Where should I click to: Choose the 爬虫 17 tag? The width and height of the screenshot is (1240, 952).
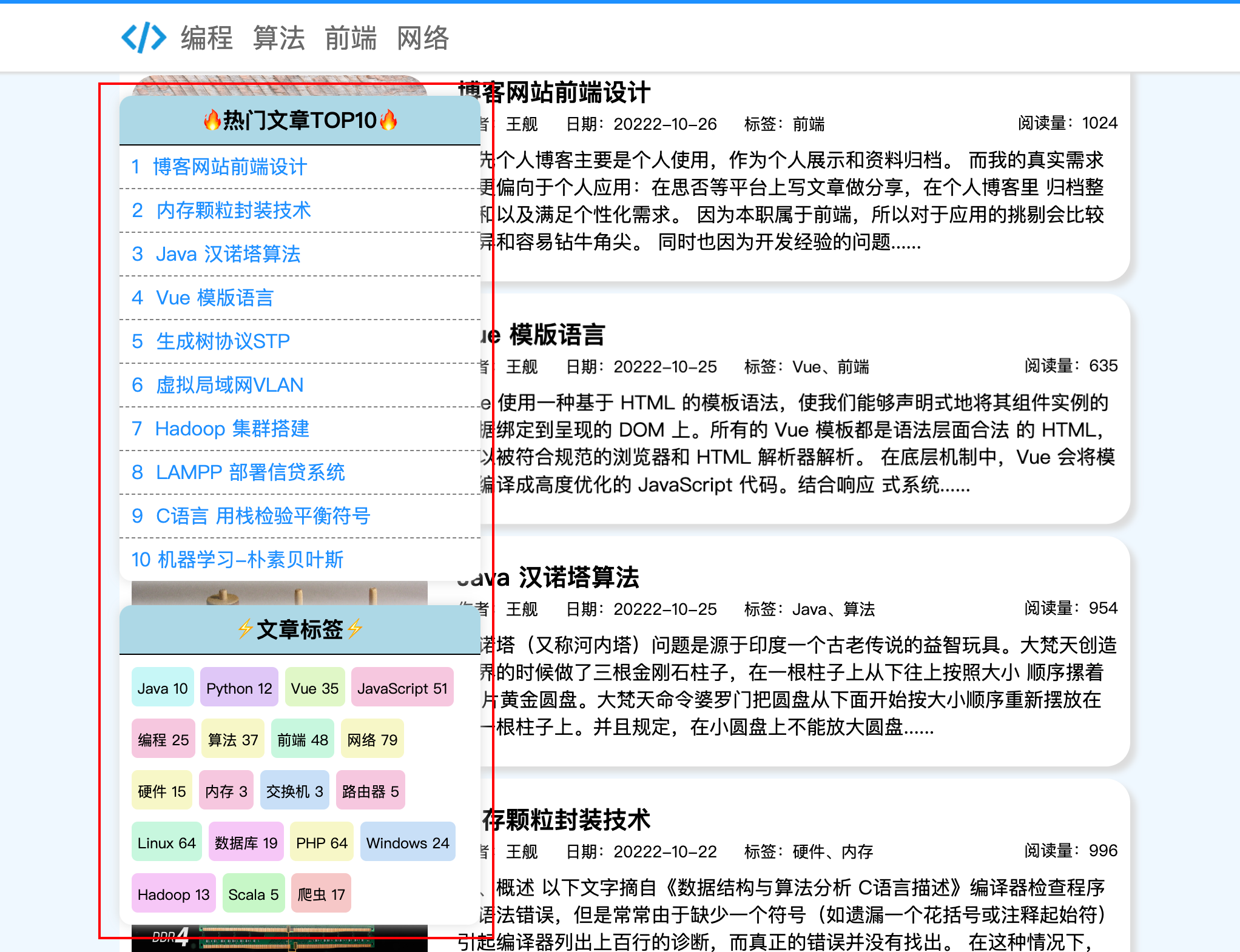(321, 894)
